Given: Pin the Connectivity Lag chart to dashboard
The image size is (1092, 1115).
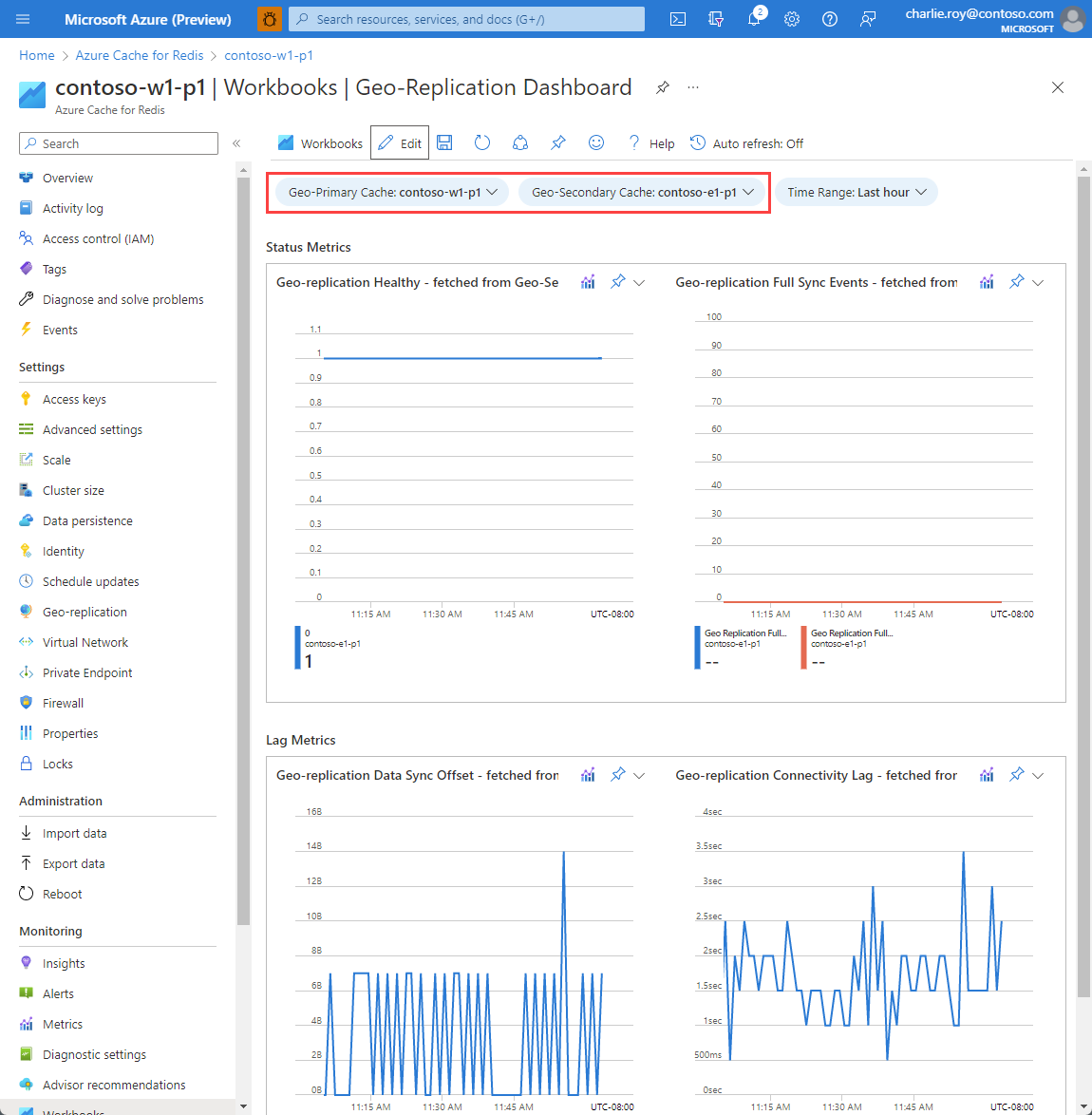Looking at the screenshot, I should pos(1015,775).
